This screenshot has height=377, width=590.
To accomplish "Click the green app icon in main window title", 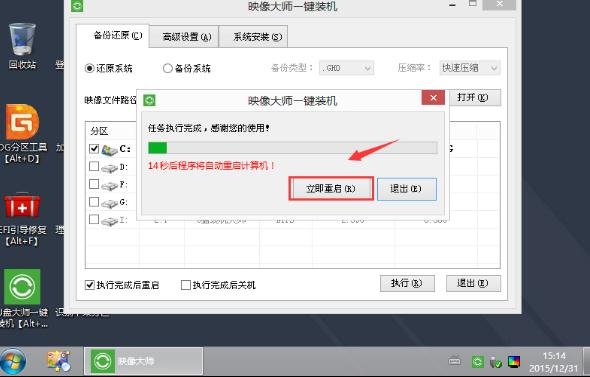I will [x=77, y=6].
